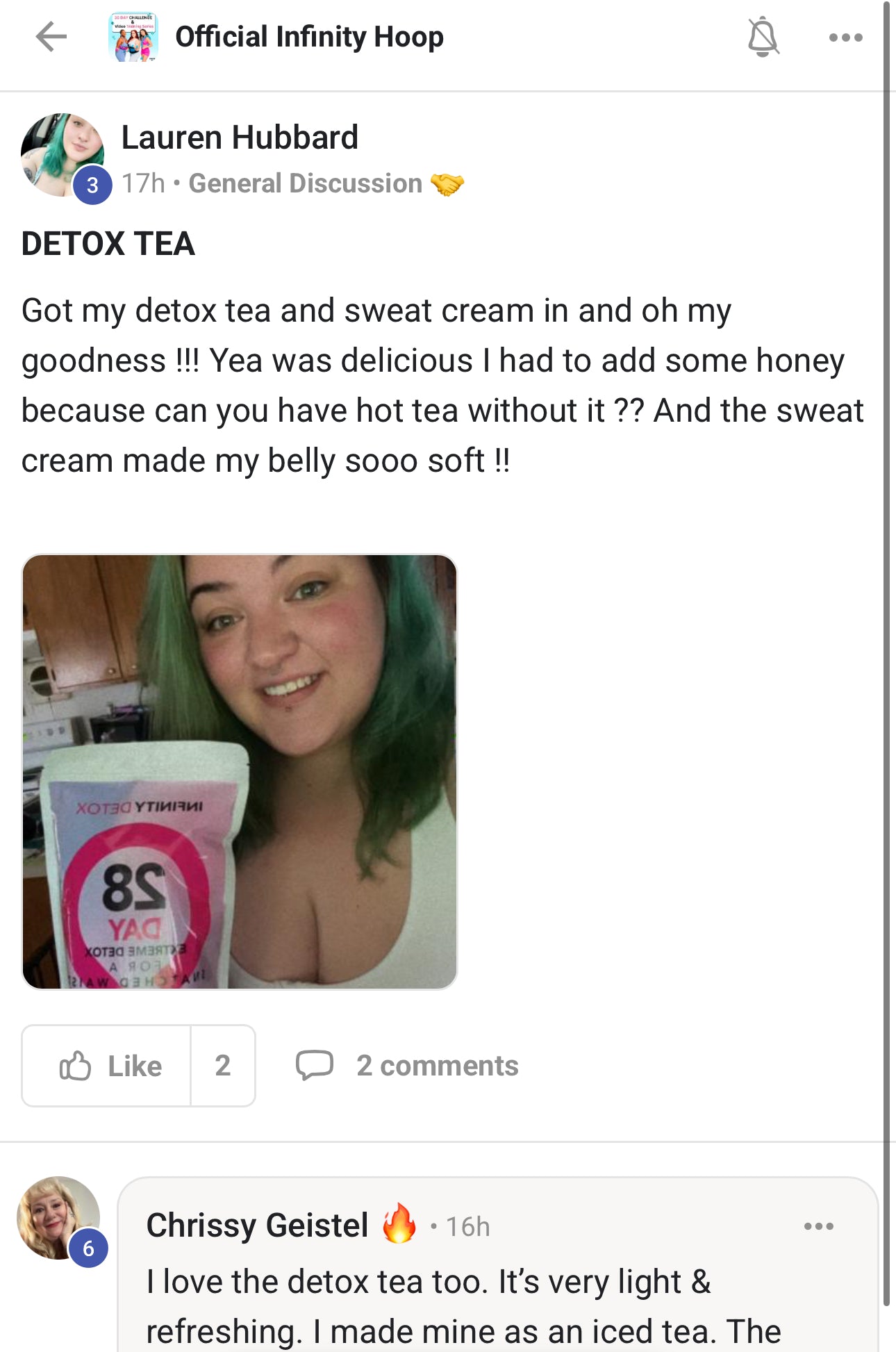Open the Official Infinity Hoop group title
The width and height of the screenshot is (896, 1352).
[x=309, y=37]
